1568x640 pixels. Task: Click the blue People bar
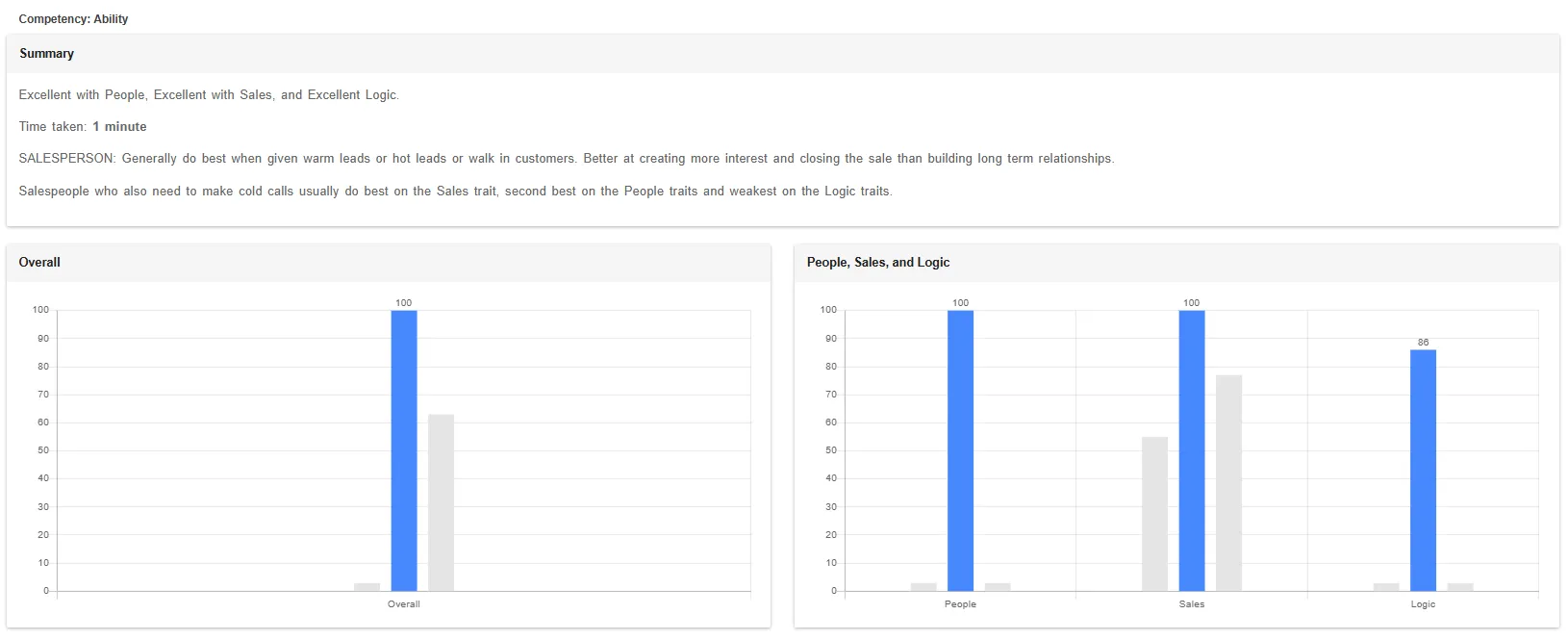click(960, 450)
